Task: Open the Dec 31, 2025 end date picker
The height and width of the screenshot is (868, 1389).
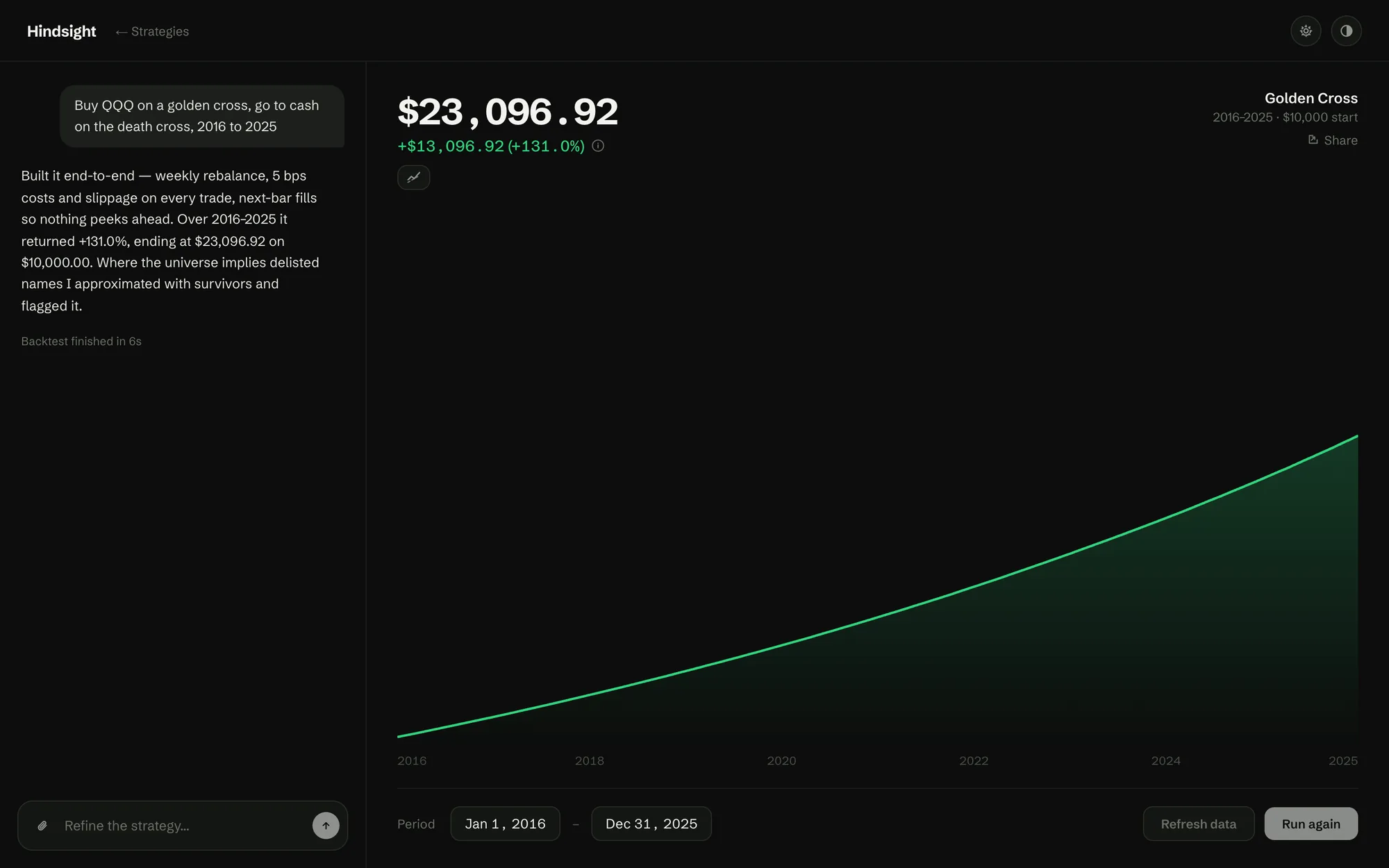Action: pos(651,824)
